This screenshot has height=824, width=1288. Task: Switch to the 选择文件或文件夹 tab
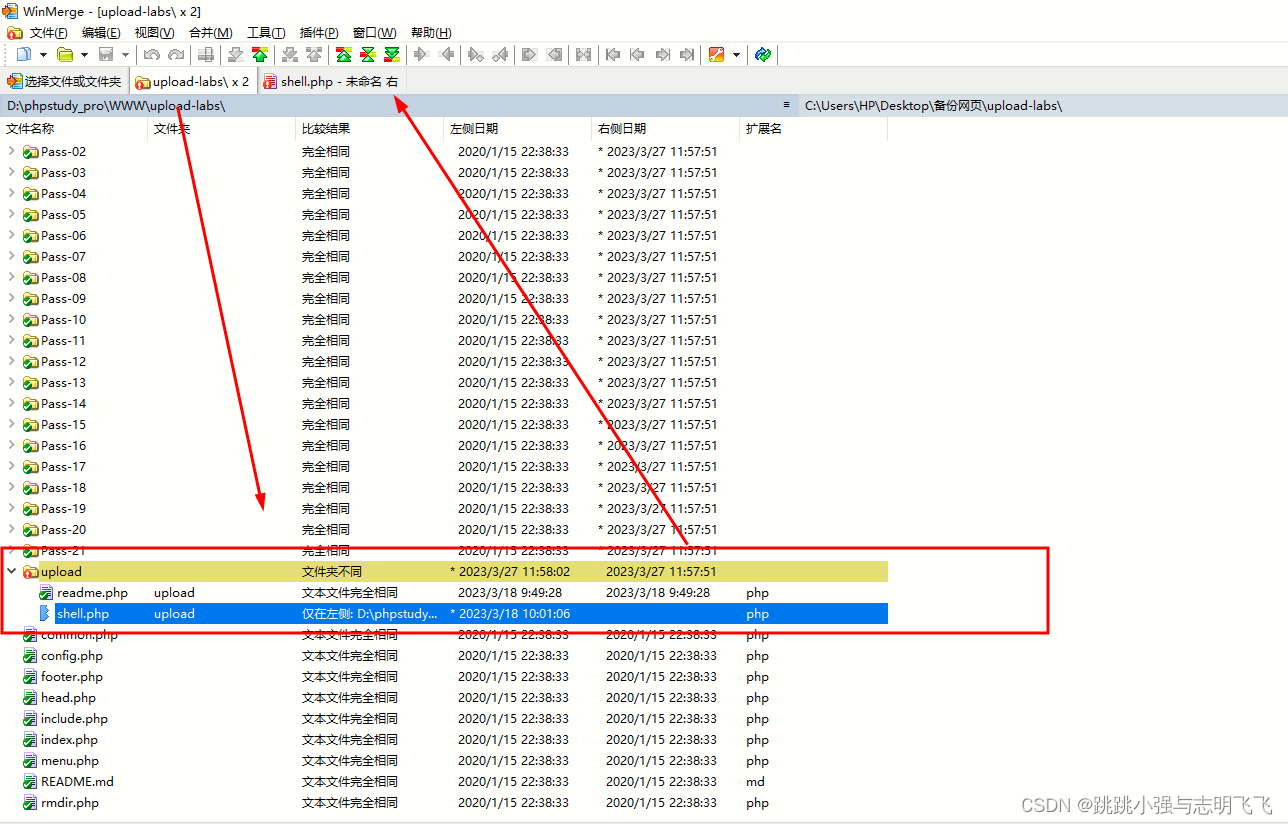tap(65, 82)
